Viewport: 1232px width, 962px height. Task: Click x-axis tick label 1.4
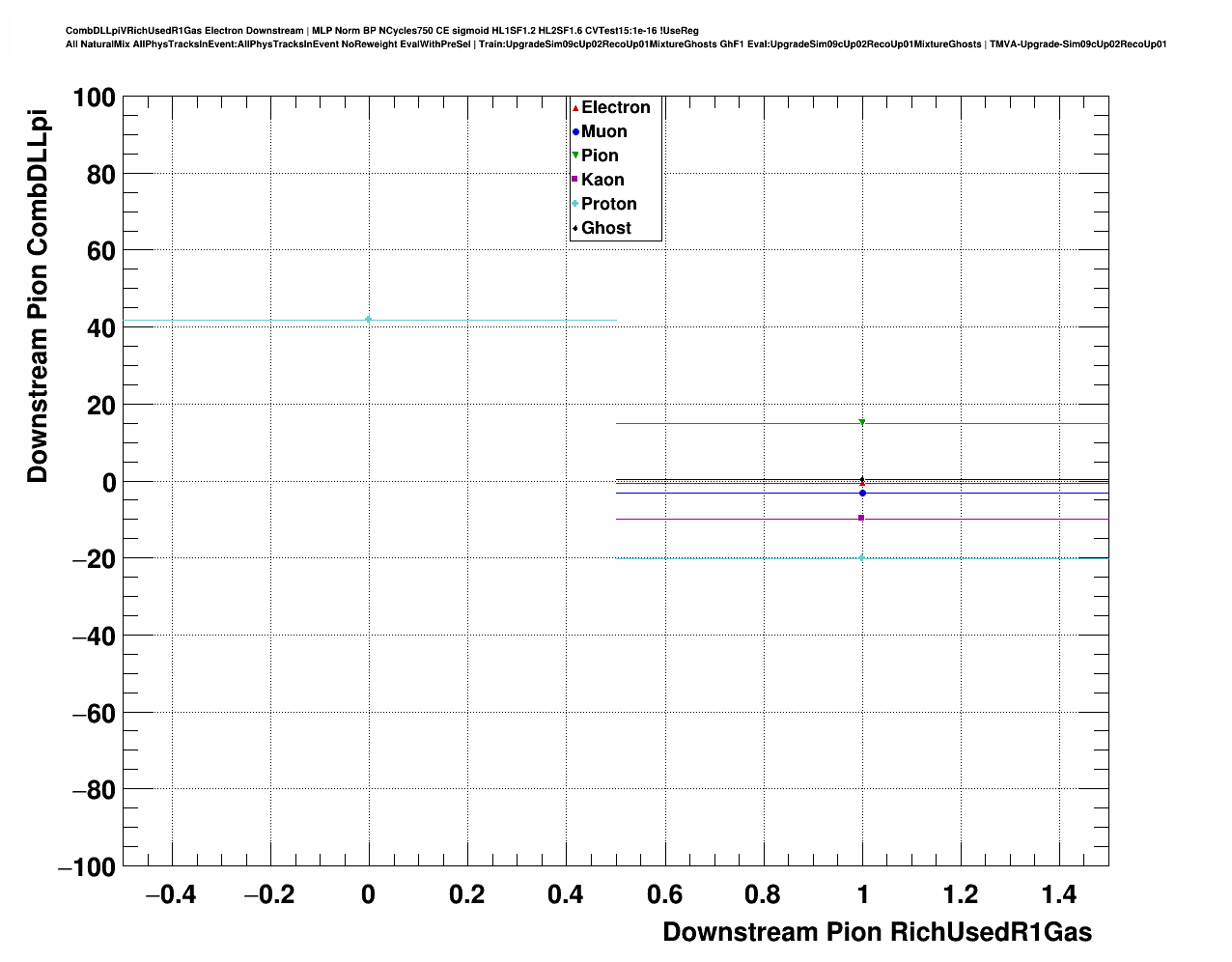point(1059,895)
